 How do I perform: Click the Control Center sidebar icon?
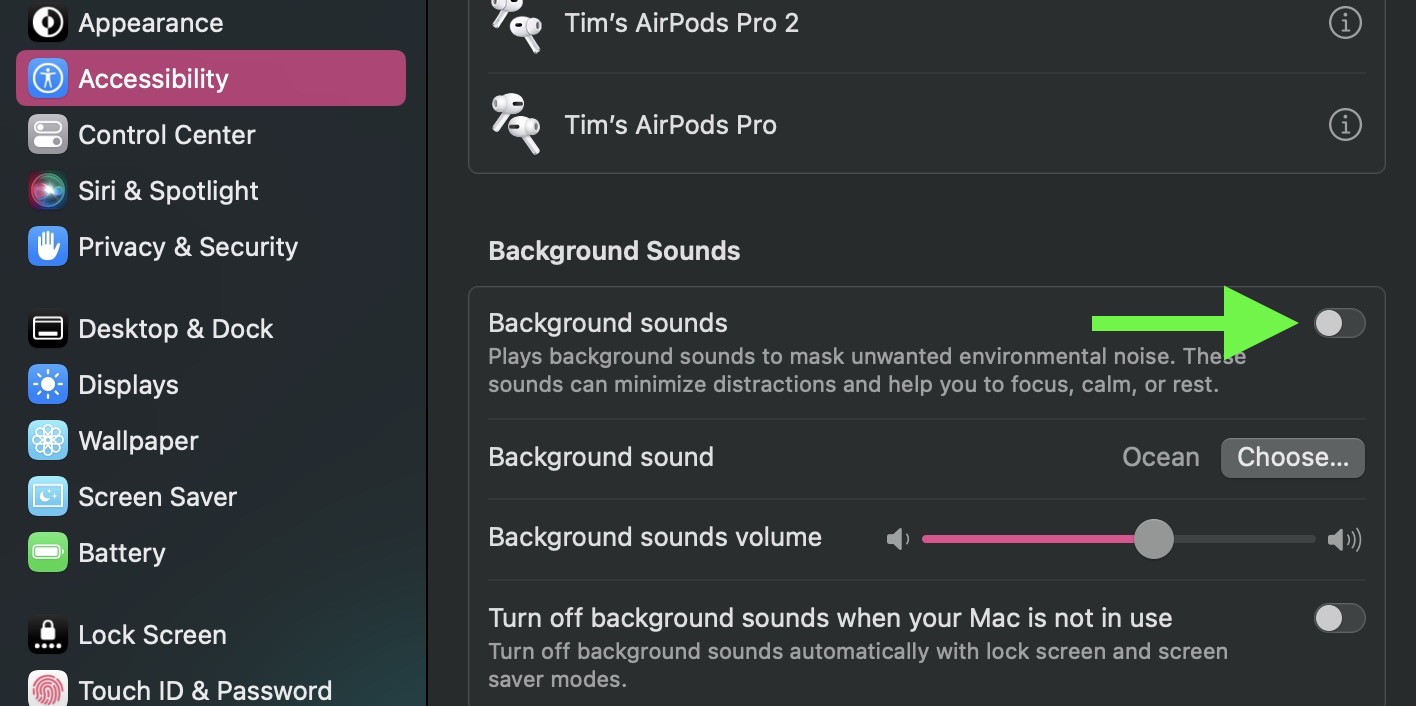[x=48, y=134]
